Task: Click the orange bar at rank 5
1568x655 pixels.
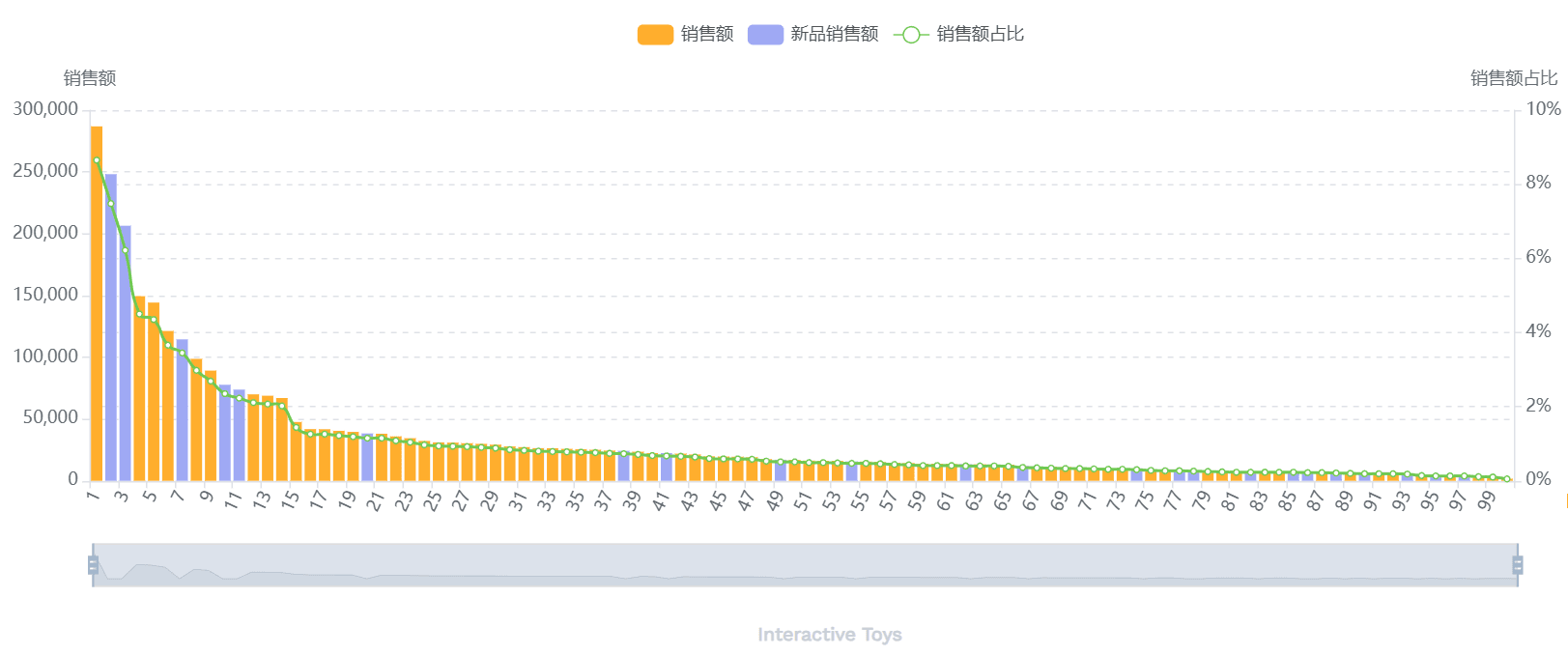Action: (154, 396)
